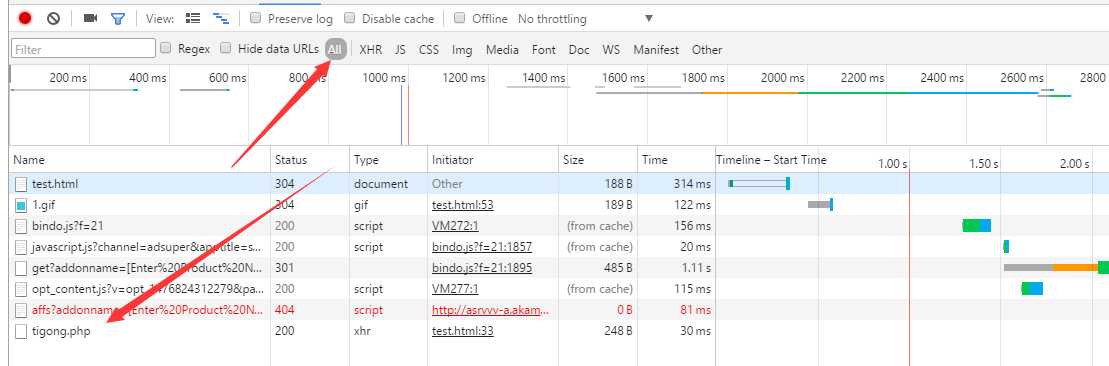Enable Preserve log checkbox
This screenshot has height=366, width=1109.
click(x=256, y=18)
